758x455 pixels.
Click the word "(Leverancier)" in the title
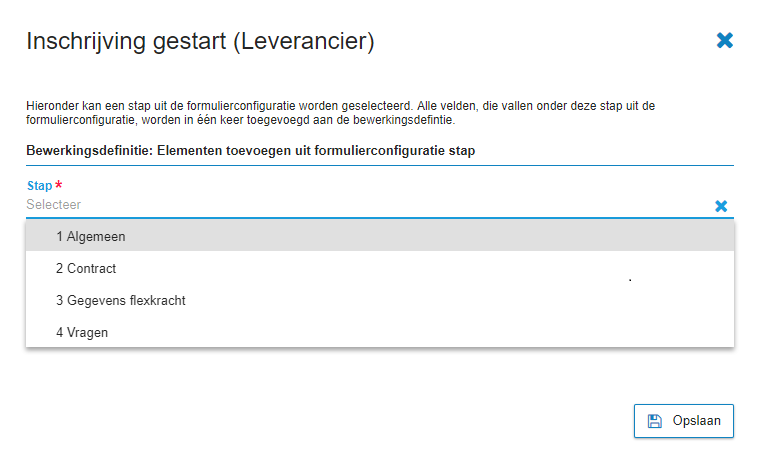click(x=304, y=42)
